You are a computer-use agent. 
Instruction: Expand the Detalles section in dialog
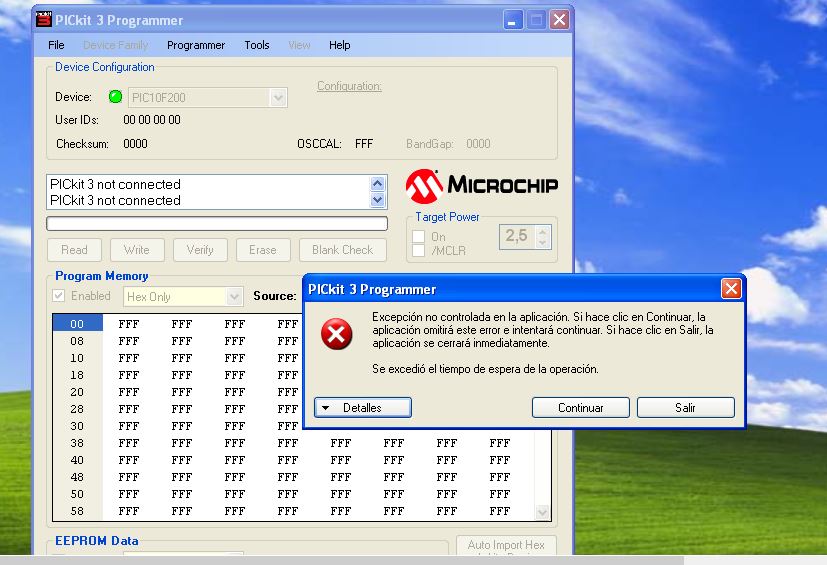363,407
